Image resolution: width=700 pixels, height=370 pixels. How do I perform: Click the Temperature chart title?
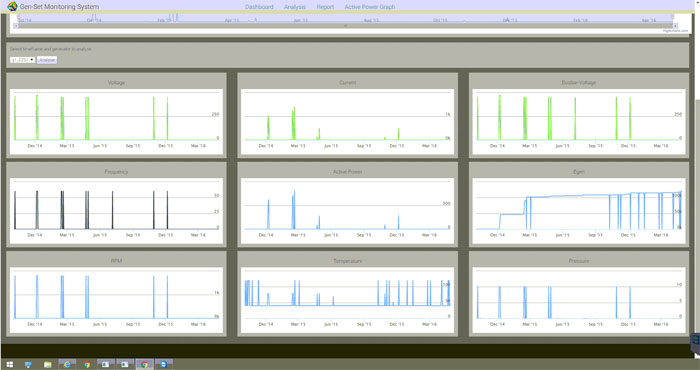(x=347, y=261)
